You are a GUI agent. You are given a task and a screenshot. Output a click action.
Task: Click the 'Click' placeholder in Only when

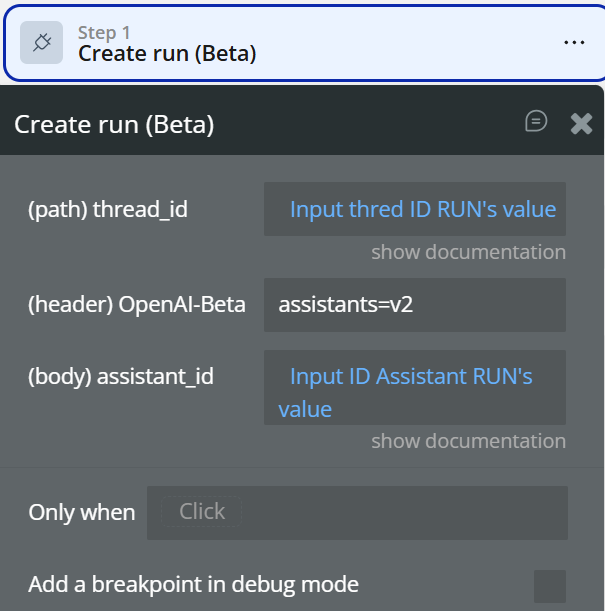tap(202, 511)
